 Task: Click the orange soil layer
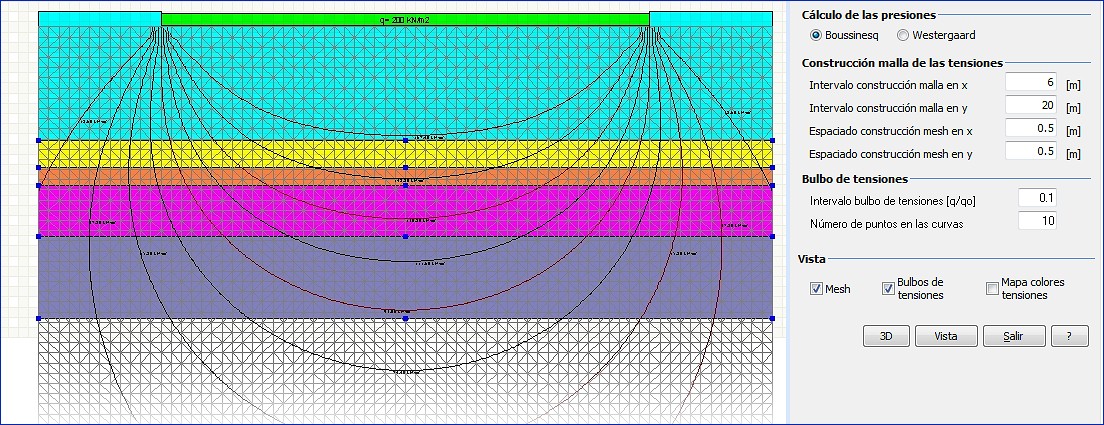tap(405, 176)
